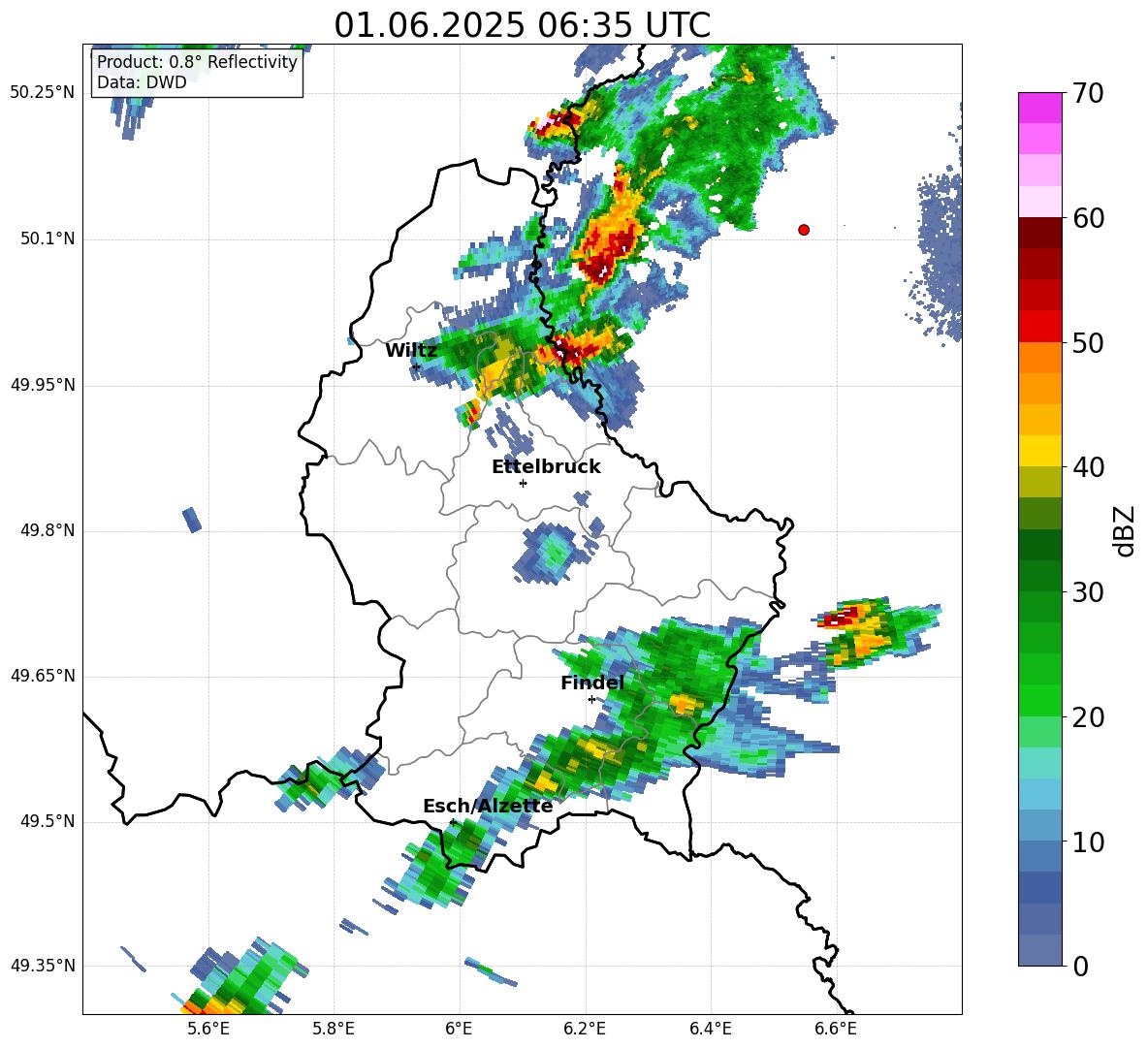Click the 6.6°E longitude label
Image resolution: width=1148 pixels, height=1048 pixels.
836,1029
